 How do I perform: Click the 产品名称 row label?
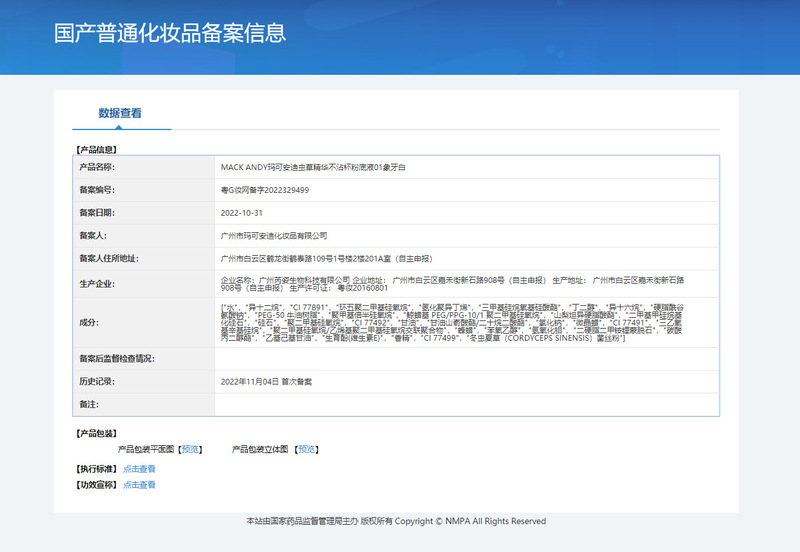coord(97,167)
